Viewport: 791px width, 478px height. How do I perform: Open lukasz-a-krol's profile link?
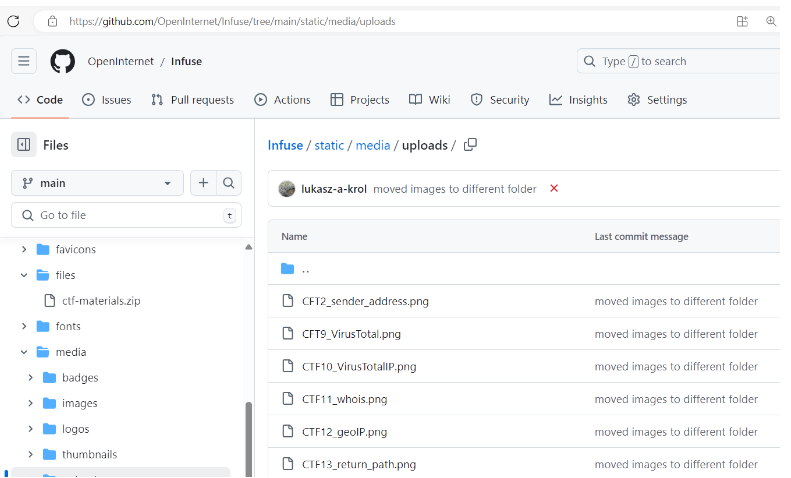click(x=334, y=189)
